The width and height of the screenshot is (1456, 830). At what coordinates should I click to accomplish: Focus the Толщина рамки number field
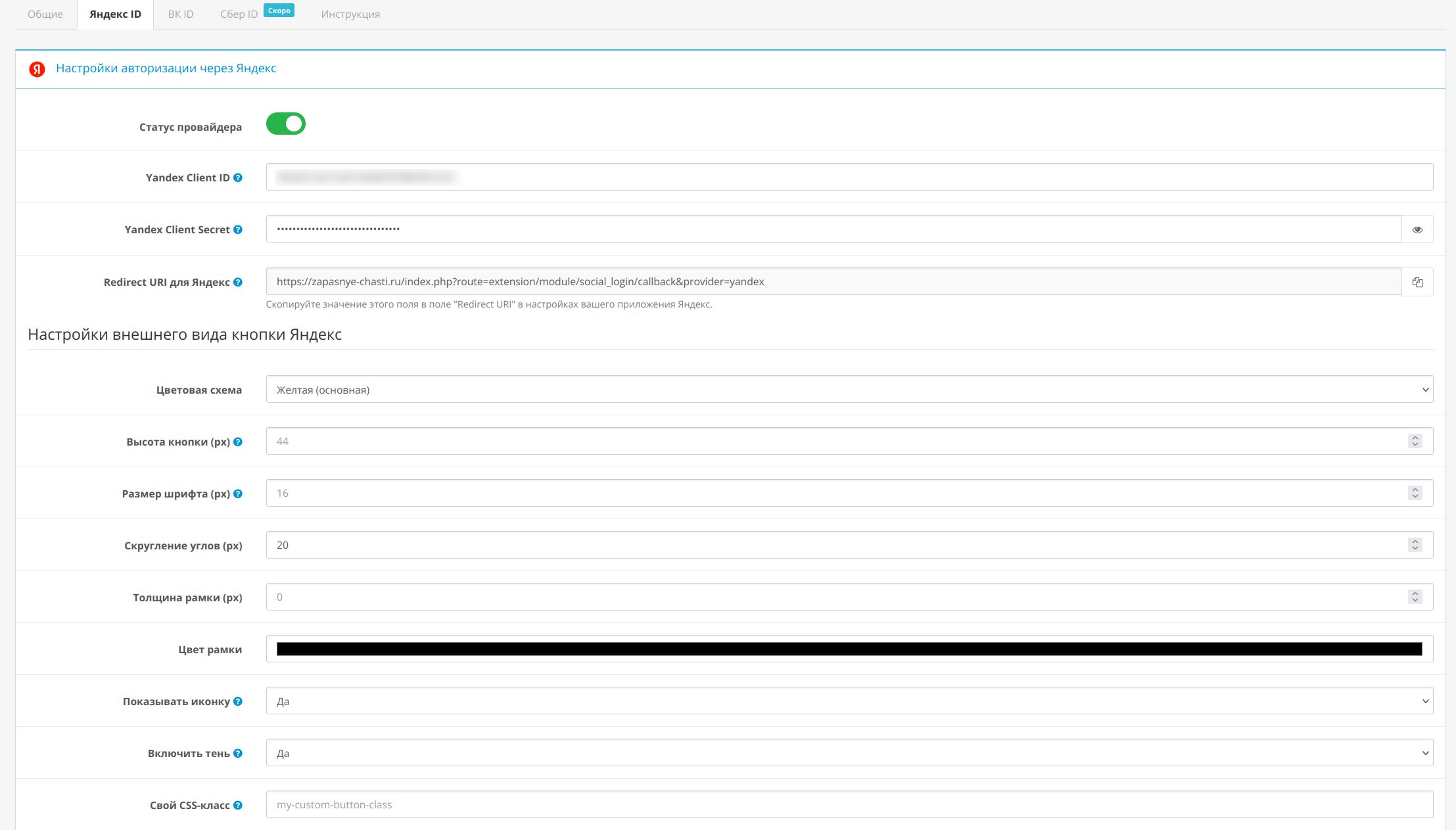(x=849, y=597)
